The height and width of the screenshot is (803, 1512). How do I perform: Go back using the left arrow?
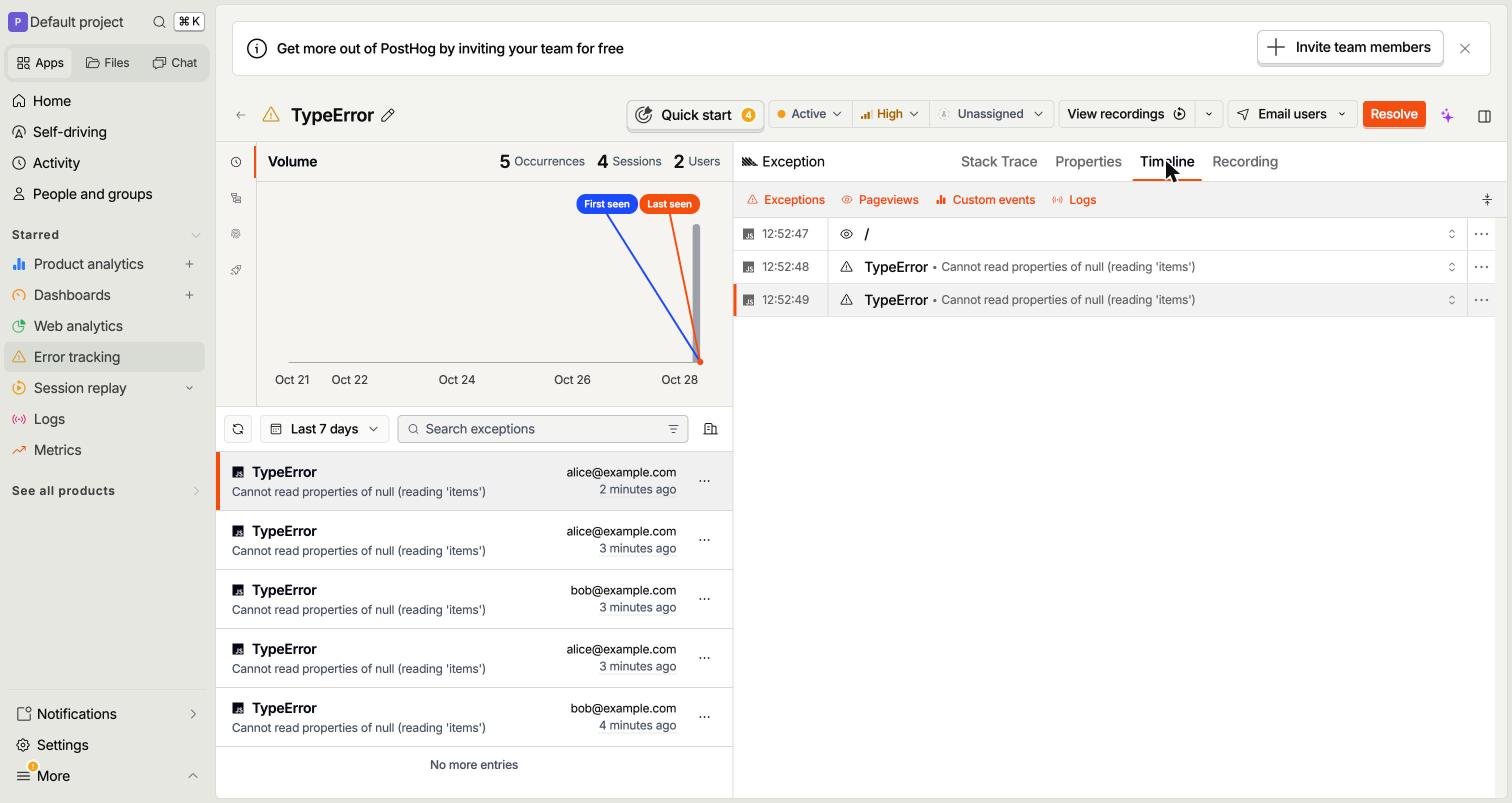pyautogui.click(x=241, y=115)
